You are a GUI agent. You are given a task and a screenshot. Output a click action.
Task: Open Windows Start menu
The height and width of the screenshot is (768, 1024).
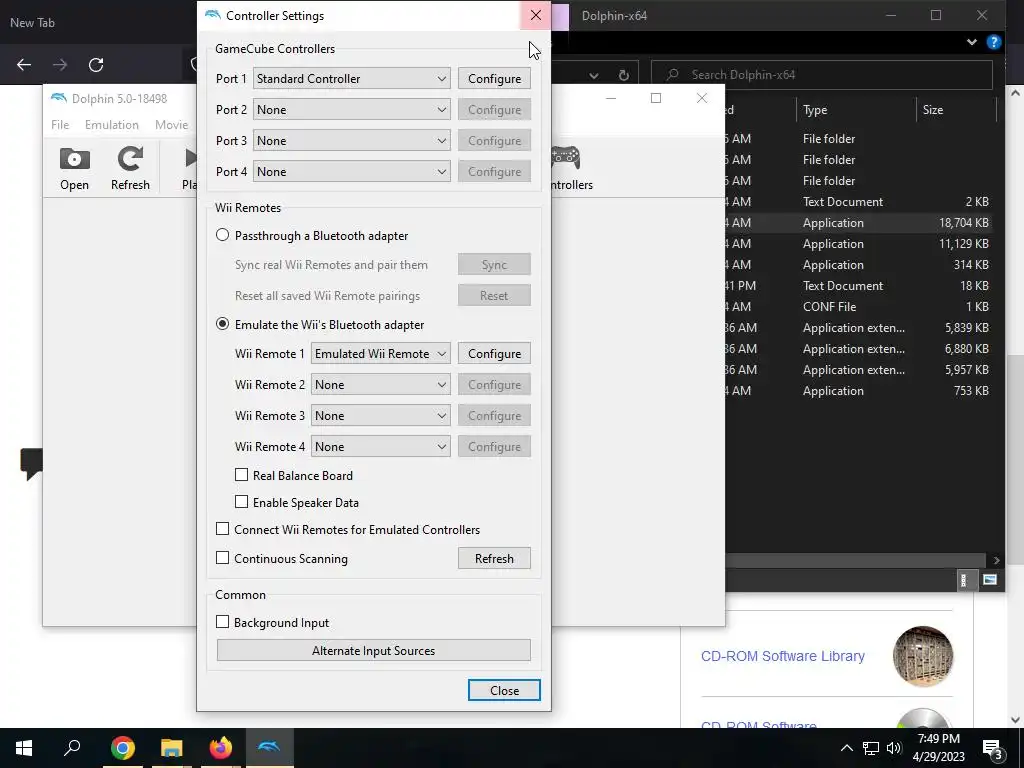[24, 748]
